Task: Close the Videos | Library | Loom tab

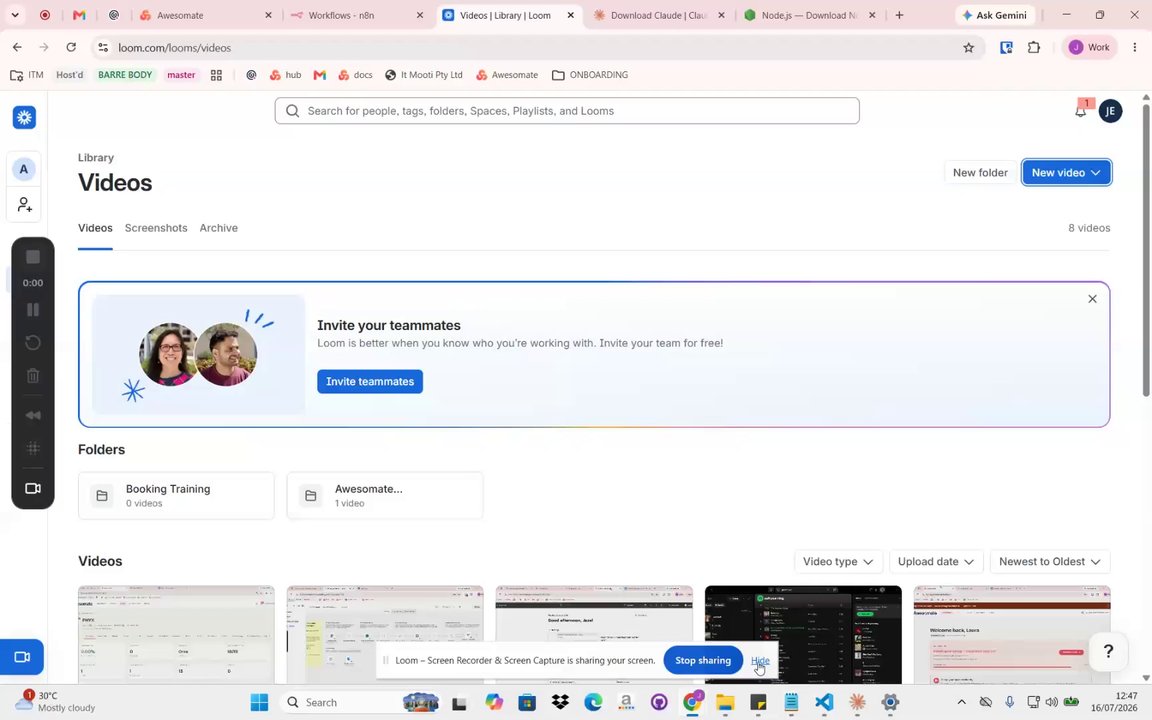Action: (571, 15)
